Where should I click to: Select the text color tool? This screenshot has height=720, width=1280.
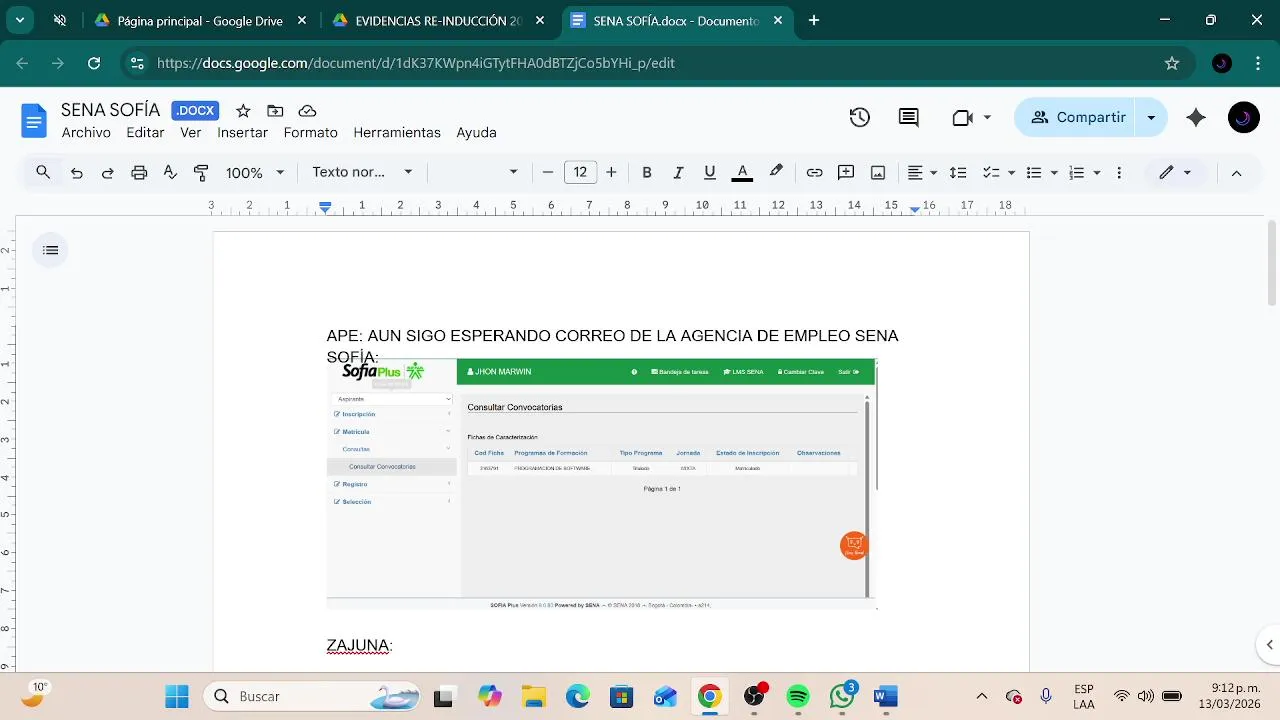pos(742,173)
